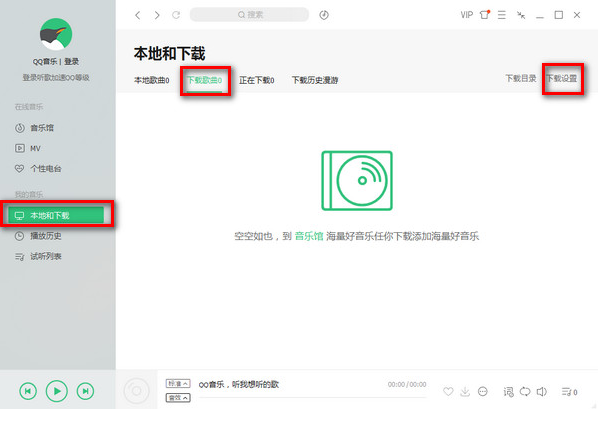Click the previous track button
This screenshot has width=606, height=422.
click(28, 391)
